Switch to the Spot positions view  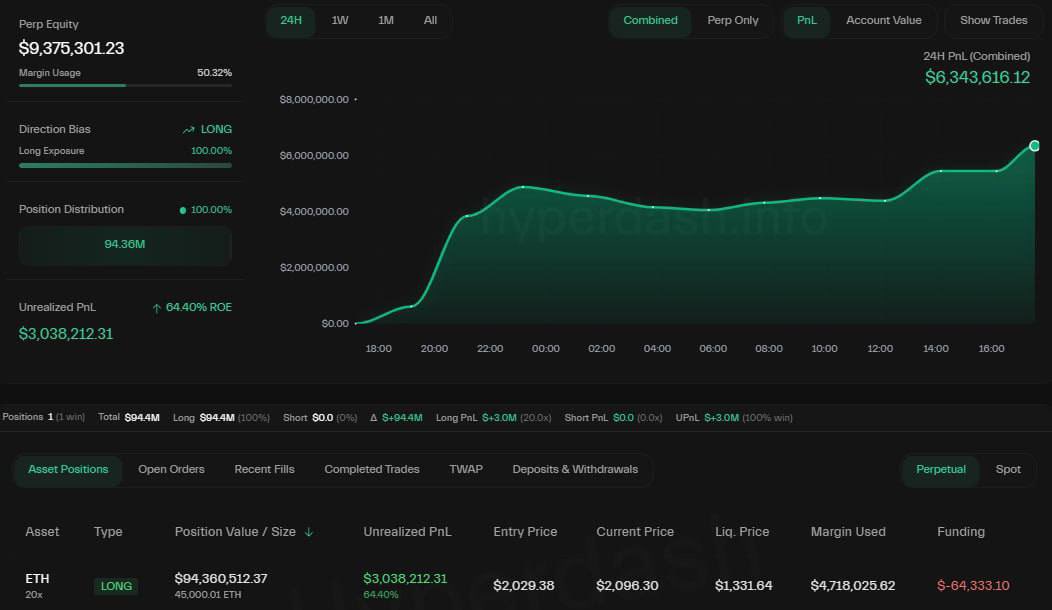pyautogui.click(x=1008, y=470)
